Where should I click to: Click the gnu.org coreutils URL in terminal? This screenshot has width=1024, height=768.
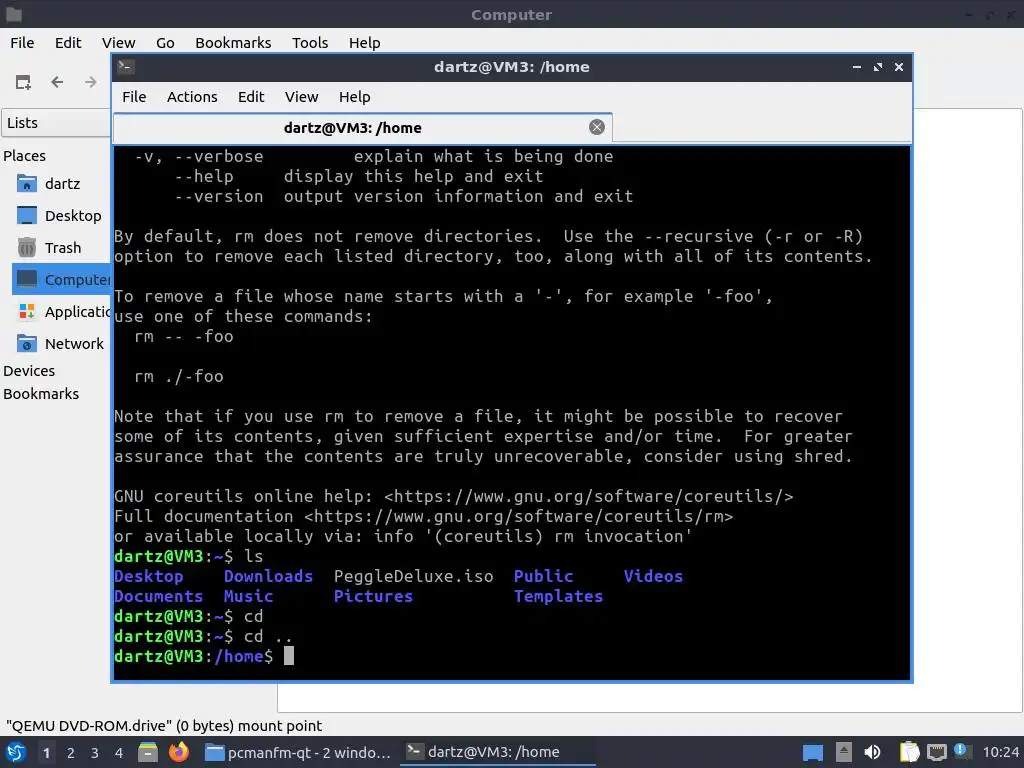(588, 496)
